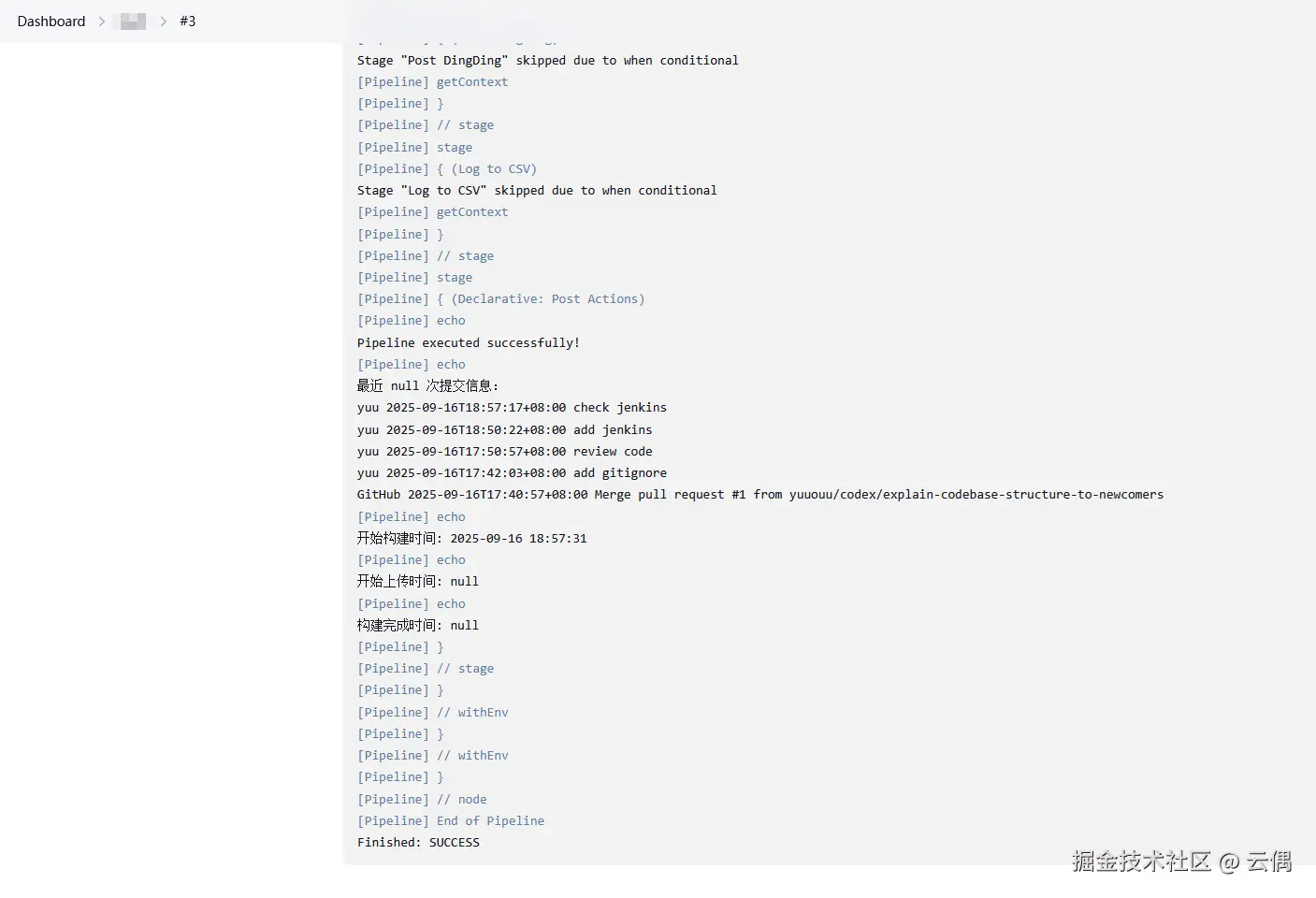The height and width of the screenshot is (898, 1316).
Task: Click the "Pipeline executed successfully!" output line
Action: tap(469, 342)
